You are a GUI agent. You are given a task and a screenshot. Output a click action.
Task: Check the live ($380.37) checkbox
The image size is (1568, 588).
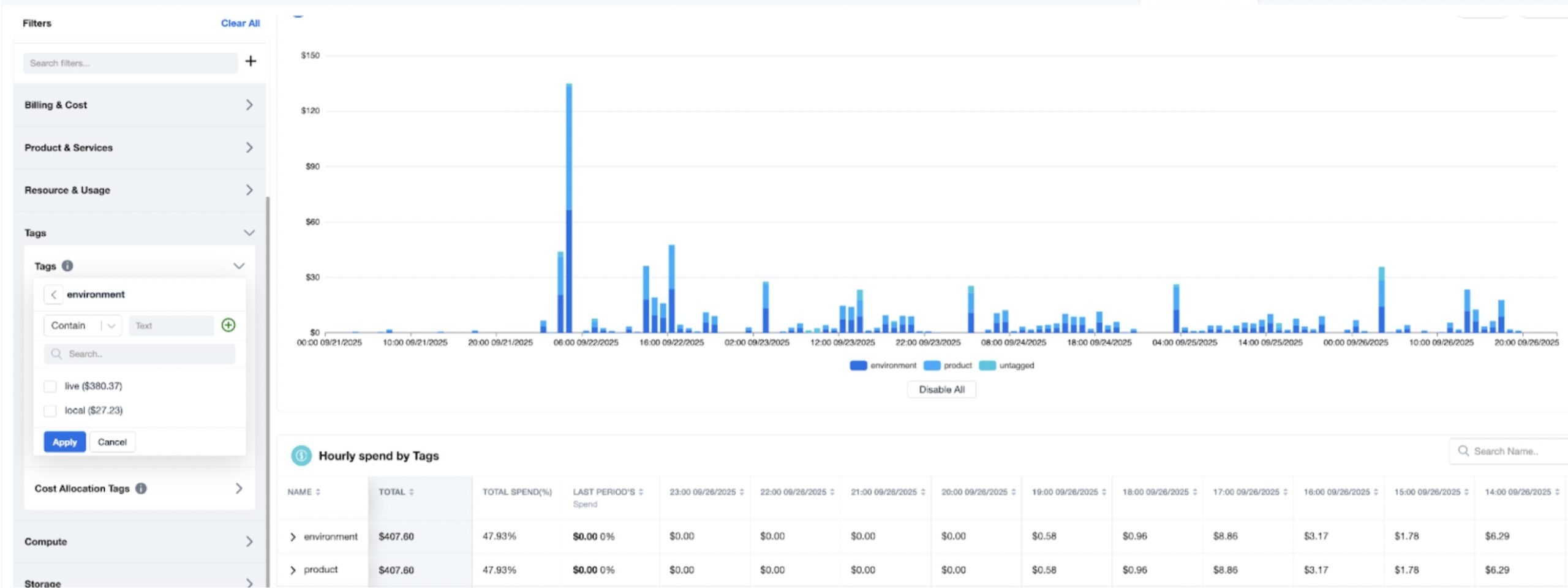50,386
